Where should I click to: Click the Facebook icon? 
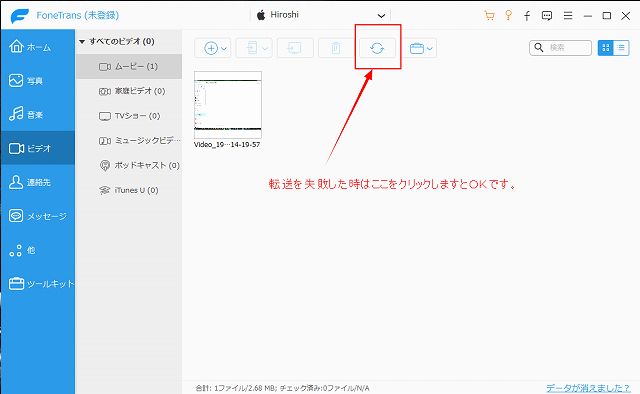tap(527, 16)
